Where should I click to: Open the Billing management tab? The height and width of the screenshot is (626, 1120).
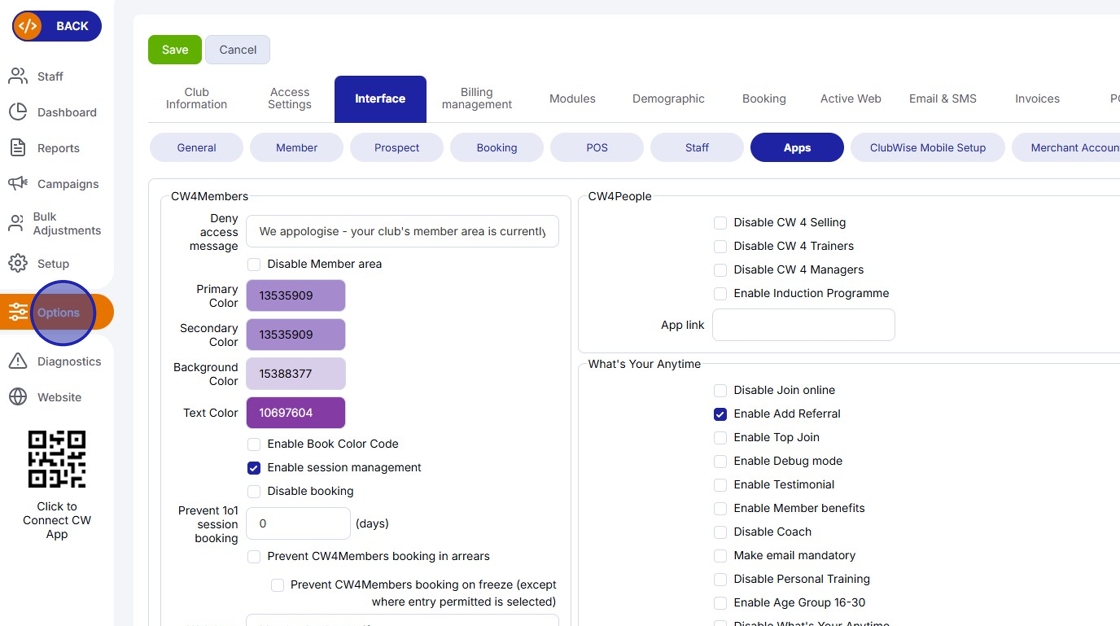(x=476, y=99)
